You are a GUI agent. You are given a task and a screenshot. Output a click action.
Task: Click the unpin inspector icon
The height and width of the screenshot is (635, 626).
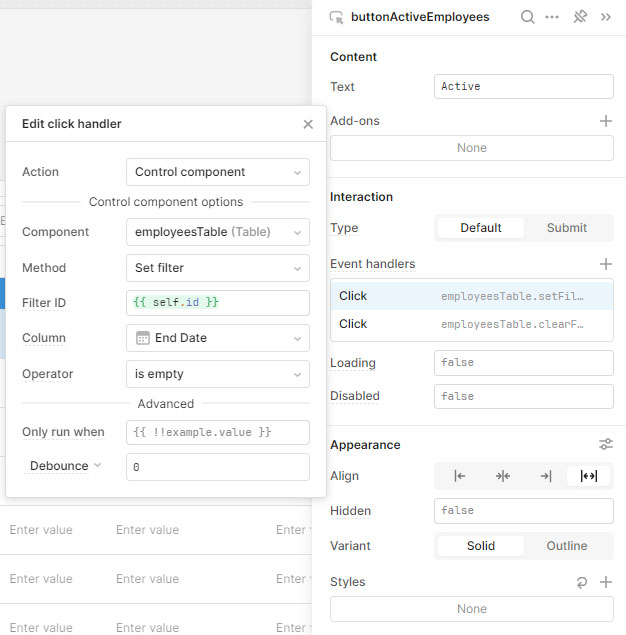579,17
